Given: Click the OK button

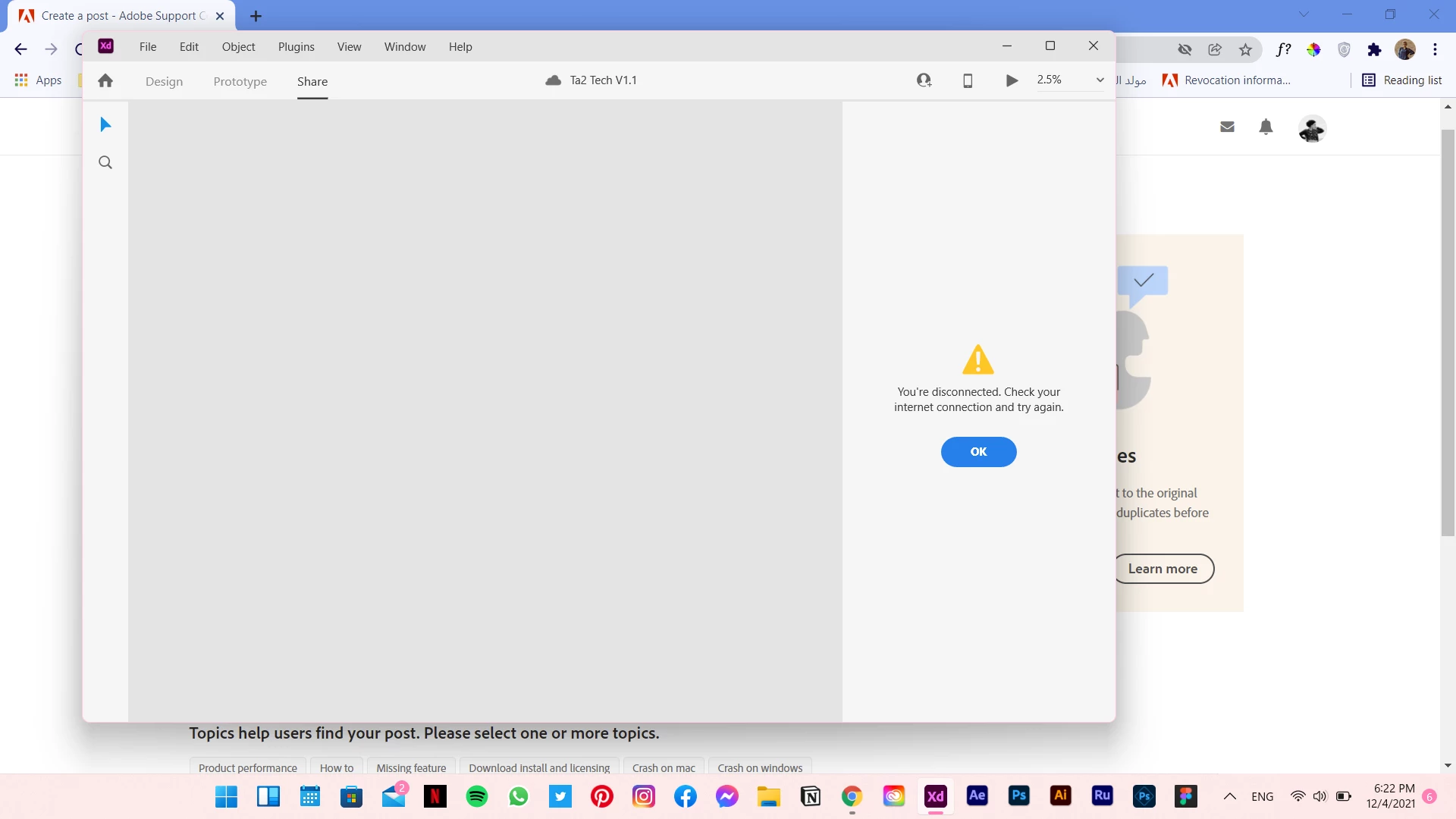Looking at the screenshot, I should (978, 452).
